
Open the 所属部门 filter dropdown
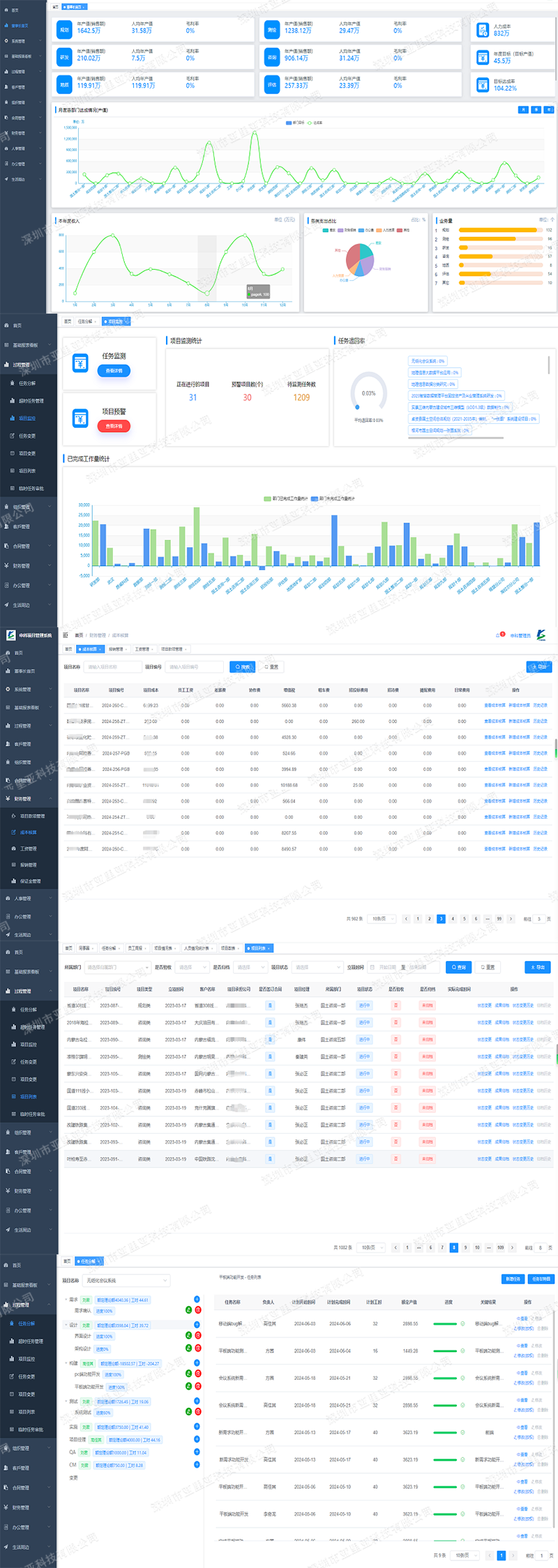point(117,967)
